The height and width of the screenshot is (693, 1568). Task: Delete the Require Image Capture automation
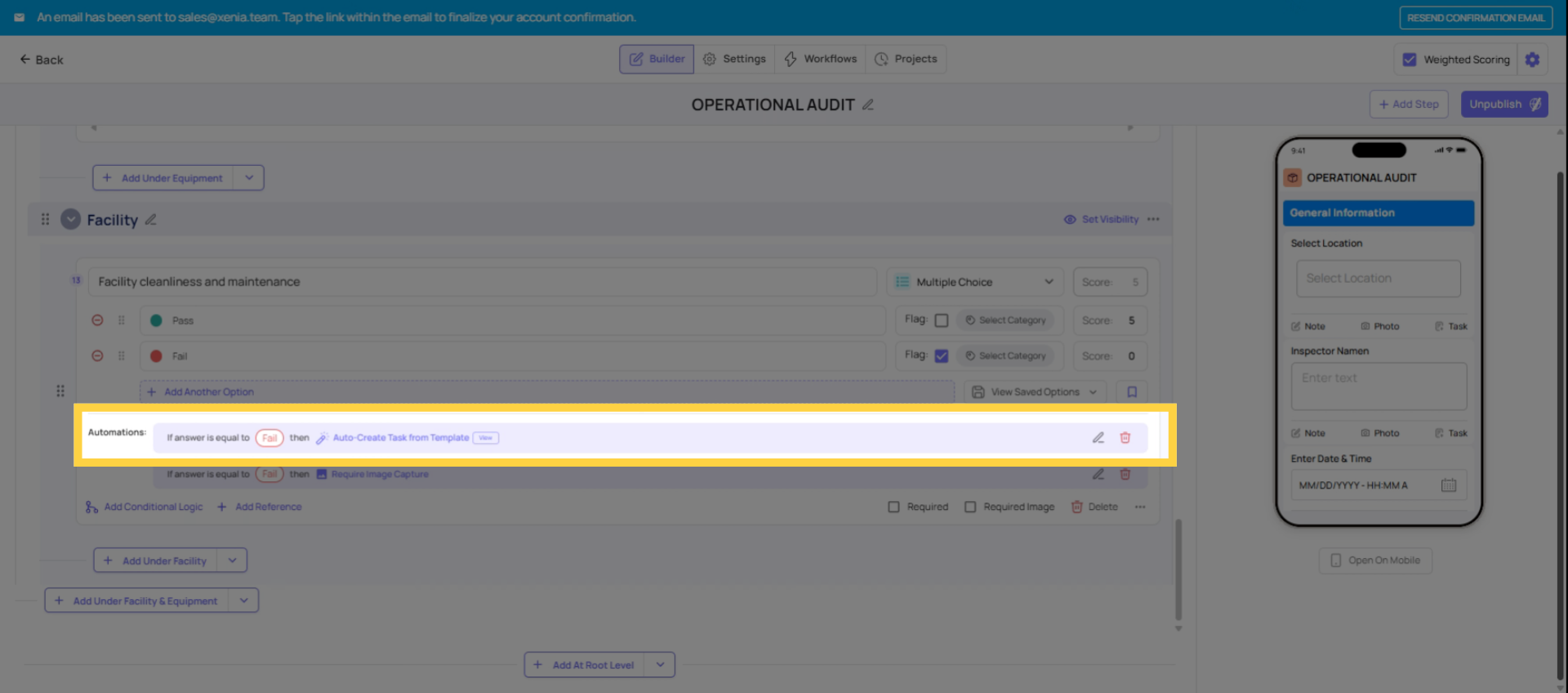coord(1125,474)
